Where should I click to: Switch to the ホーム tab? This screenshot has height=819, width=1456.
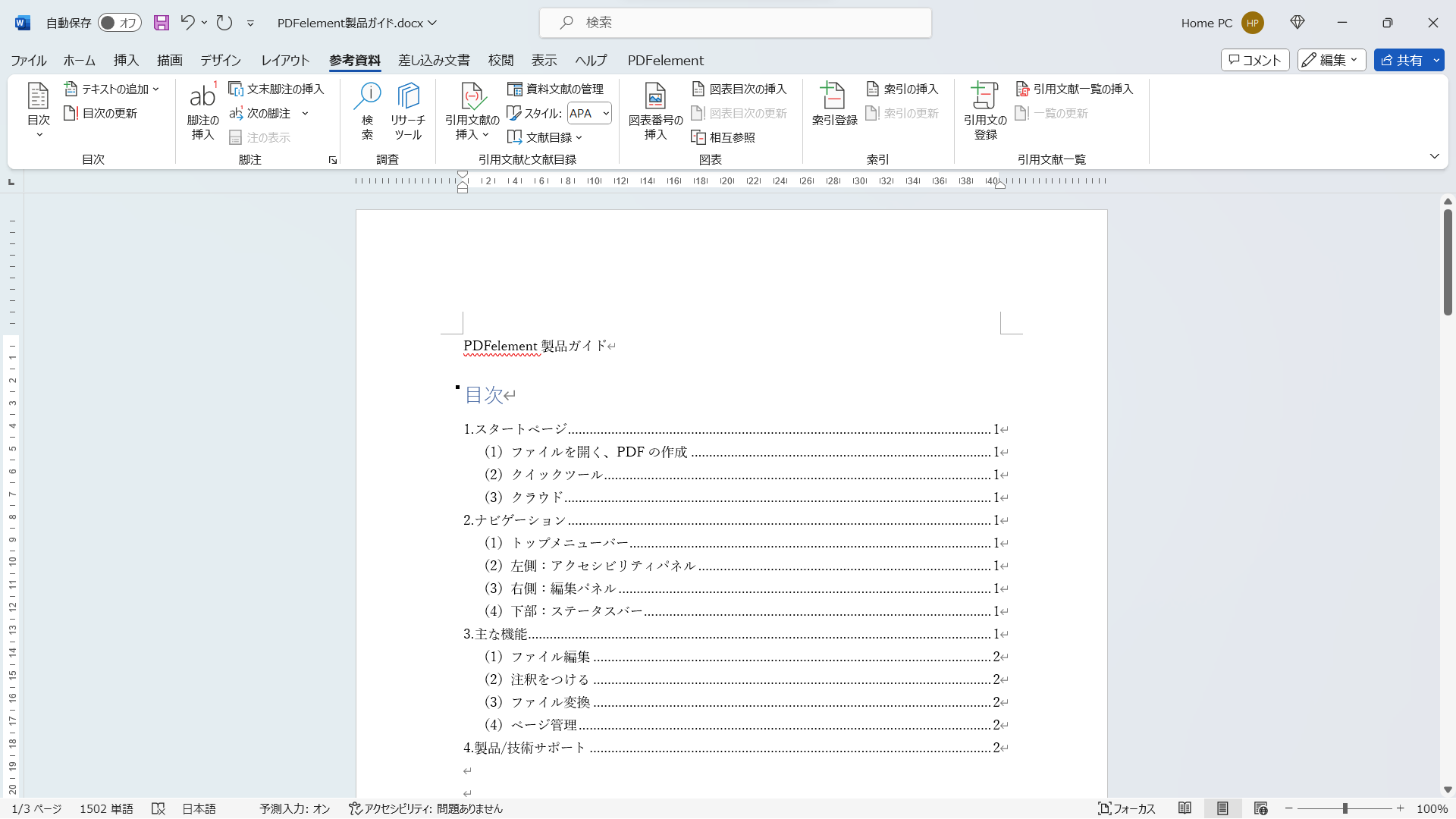tap(79, 61)
